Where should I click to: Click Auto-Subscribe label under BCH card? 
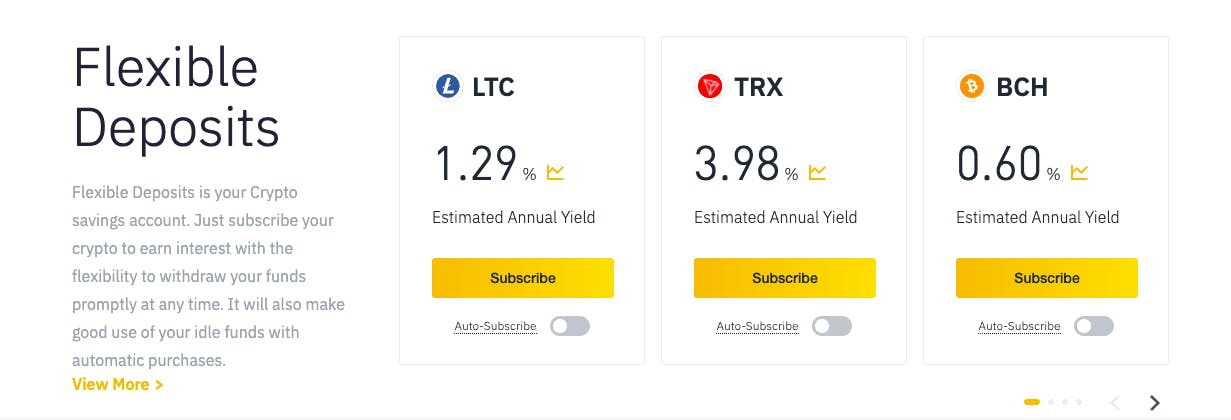point(1019,327)
